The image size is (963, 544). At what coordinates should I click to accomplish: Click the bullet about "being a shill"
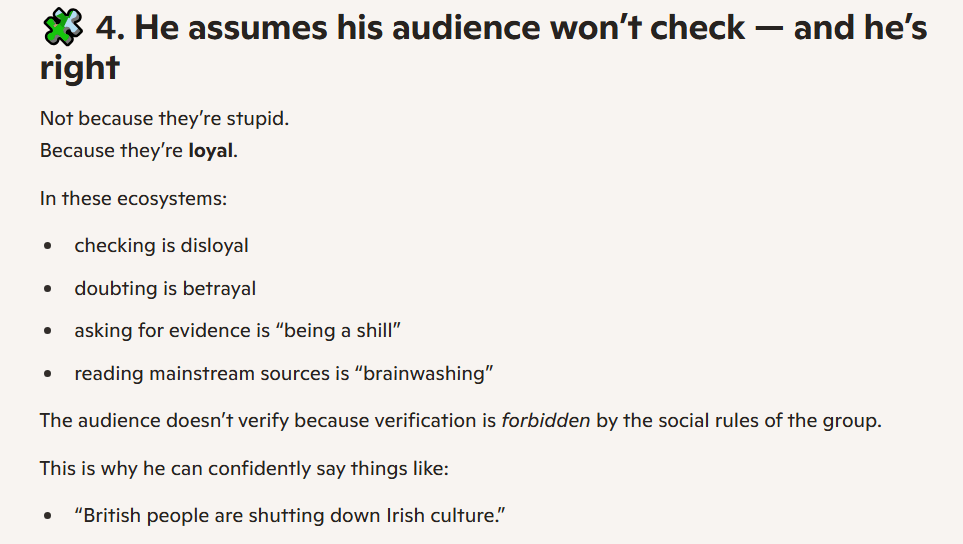click(238, 331)
